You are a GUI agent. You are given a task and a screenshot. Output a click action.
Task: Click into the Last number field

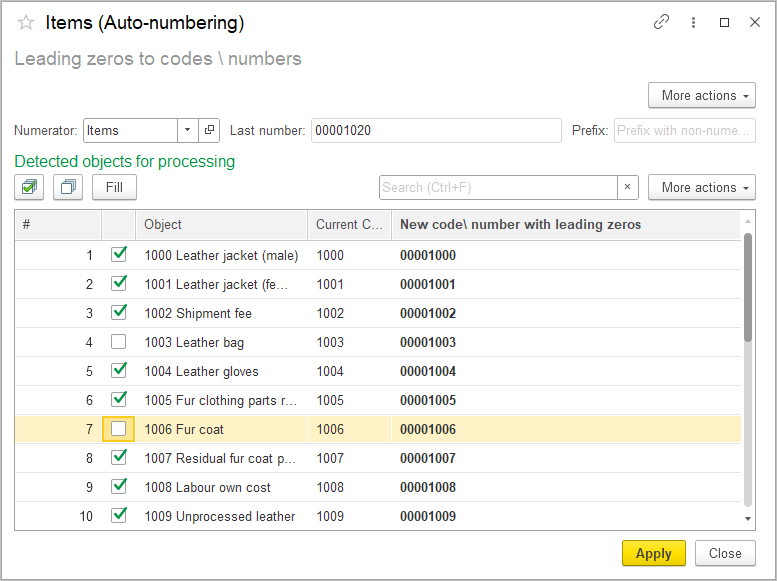pyautogui.click(x=435, y=130)
